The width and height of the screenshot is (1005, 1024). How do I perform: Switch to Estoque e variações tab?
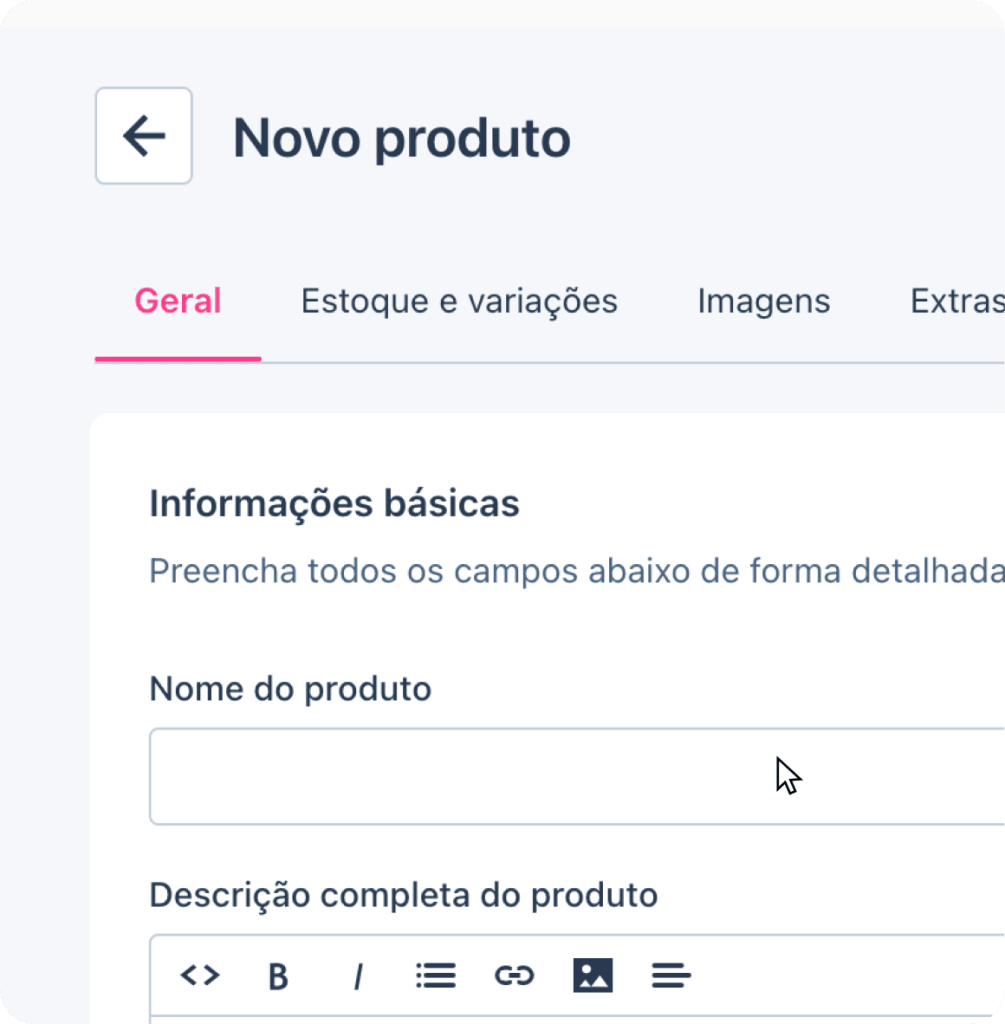tap(459, 301)
